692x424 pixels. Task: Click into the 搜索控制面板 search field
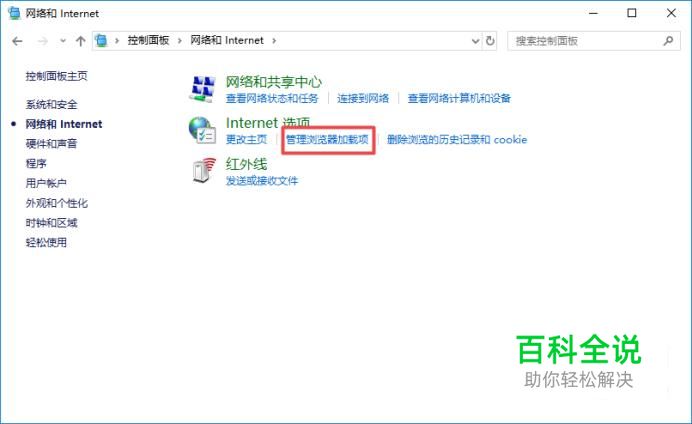click(593, 41)
